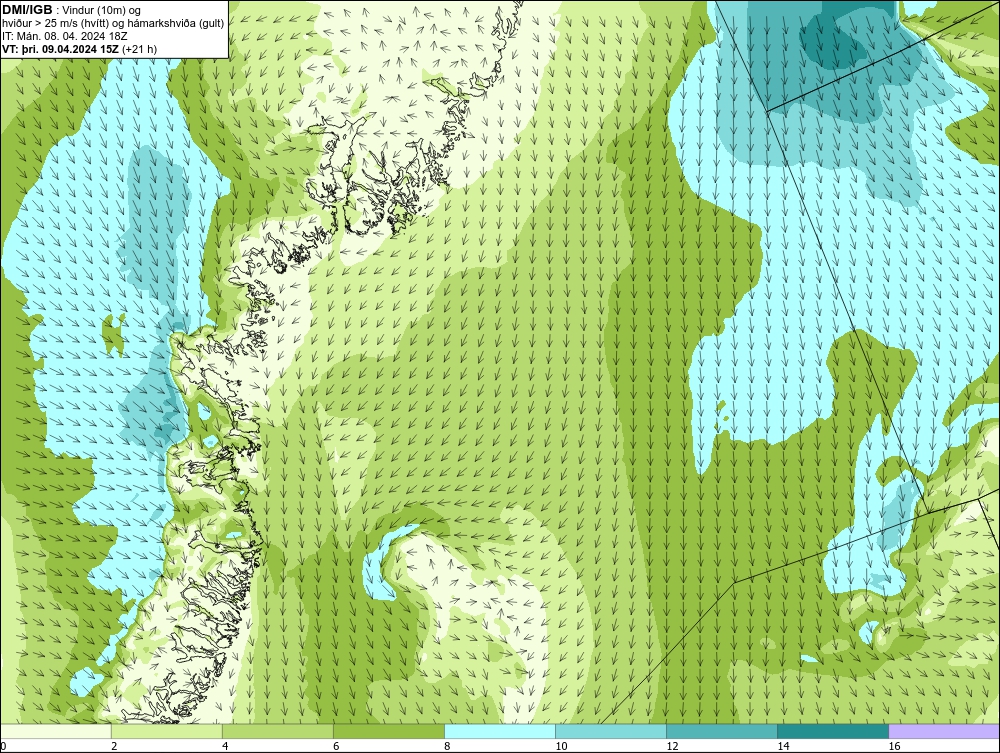Image resolution: width=1000 pixels, height=753 pixels.
Task: Click the 'VT: þri. 09.04.2024 15Z' line
Action: coord(61,49)
